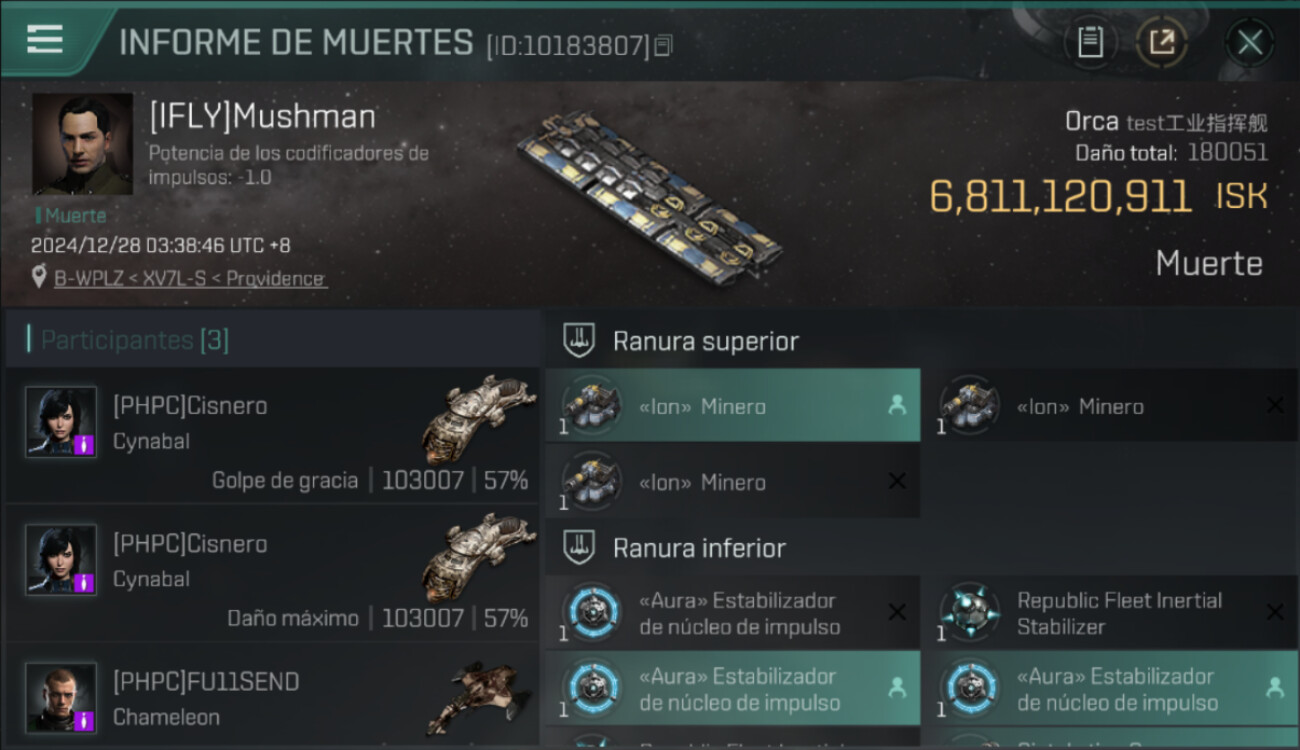Click the Ranura inferior shield icon
This screenshot has width=1300, height=750.
[579, 547]
